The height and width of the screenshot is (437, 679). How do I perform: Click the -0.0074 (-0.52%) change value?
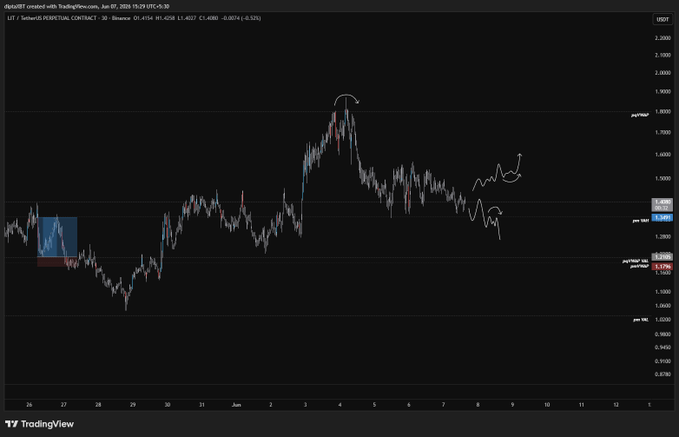(241, 18)
